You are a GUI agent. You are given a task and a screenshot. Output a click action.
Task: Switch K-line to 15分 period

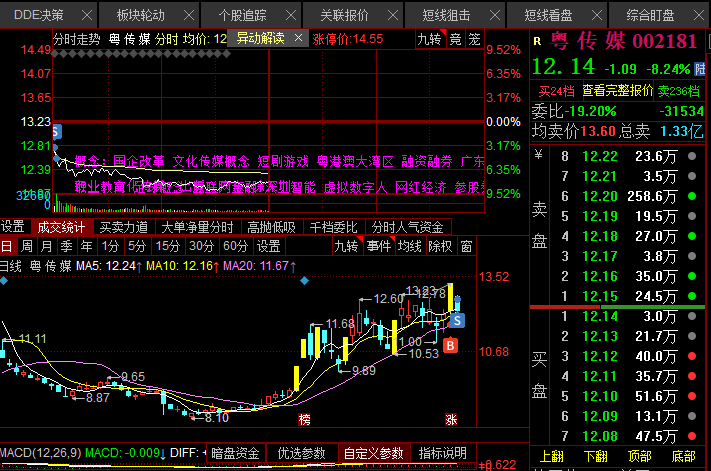[167, 246]
